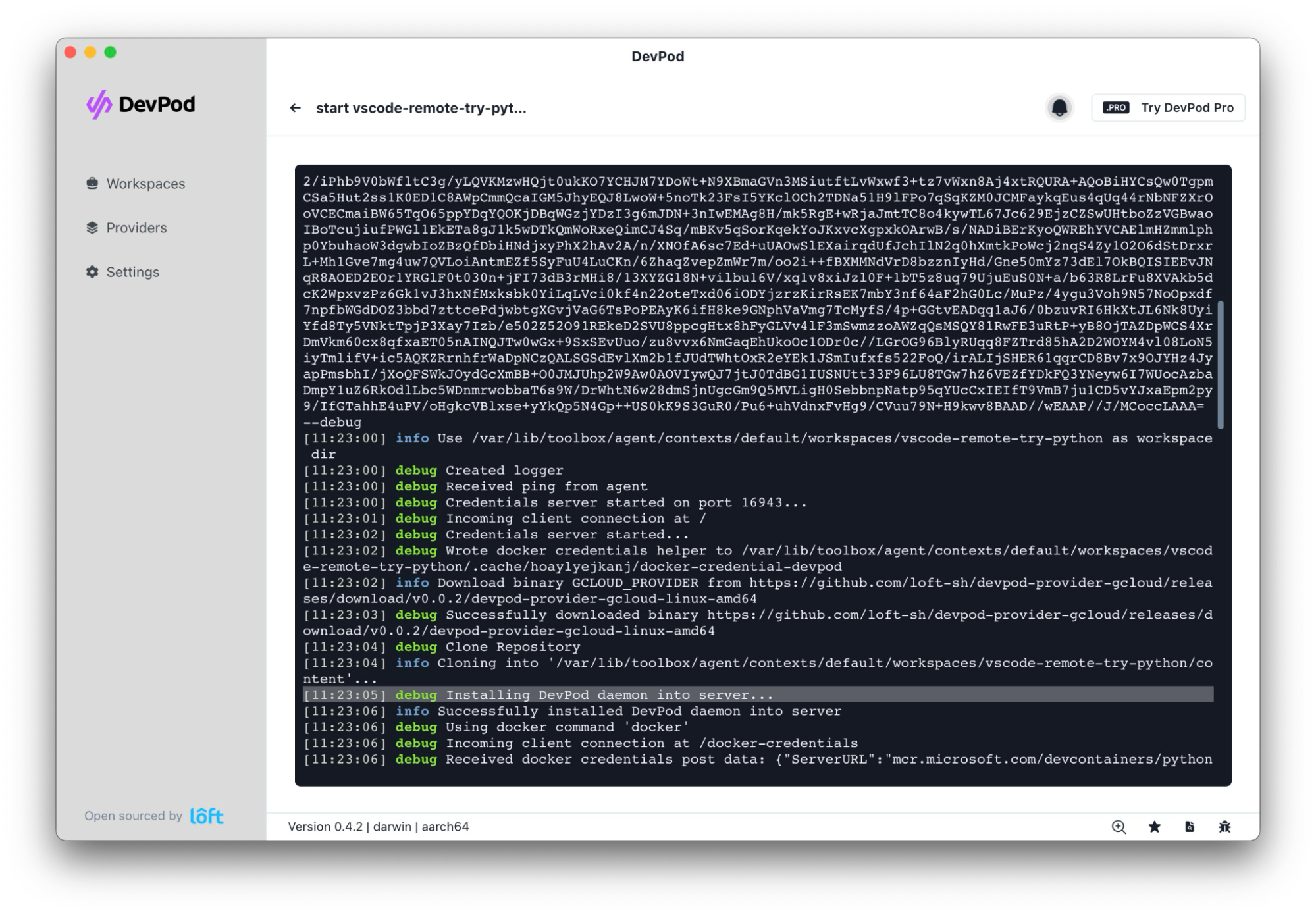Click the zoom-in magnifier icon
1316x915 pixels.
[1118, 827]
